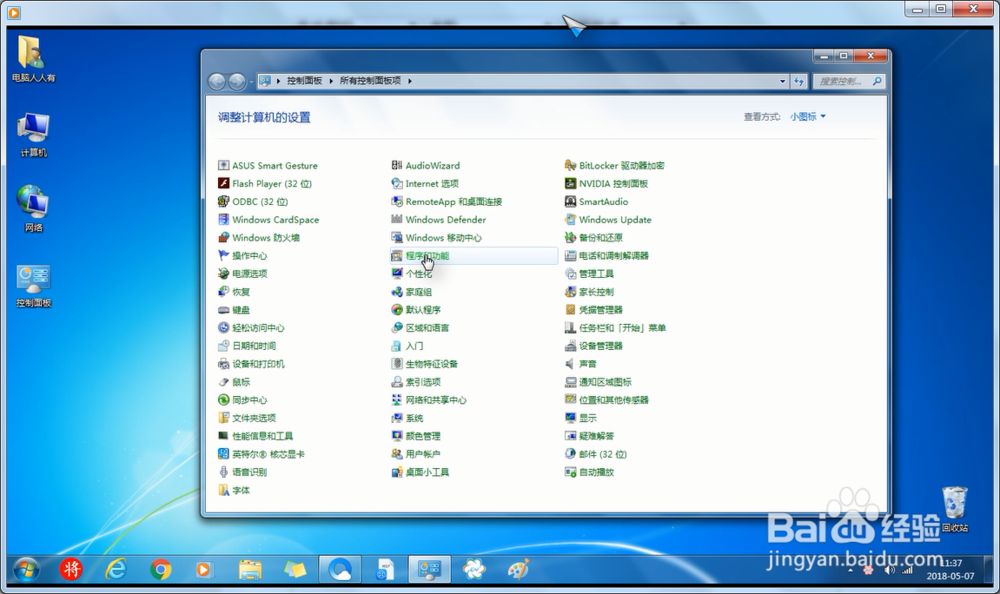
Task: Refresh the Control Panel address bar
Action: click(x=799, y=81)
